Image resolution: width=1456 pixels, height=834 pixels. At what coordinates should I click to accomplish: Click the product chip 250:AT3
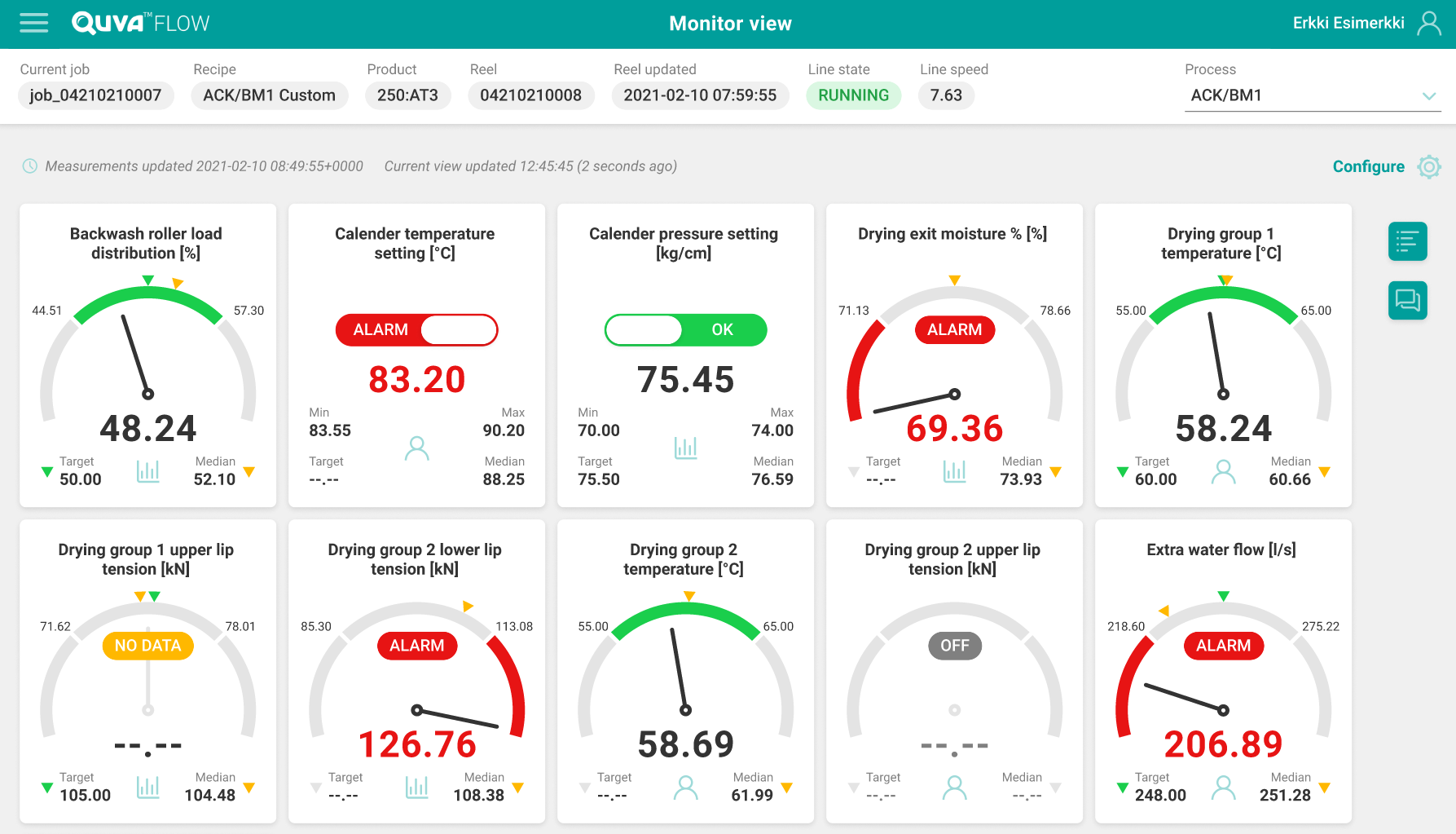pyautogui.click(x=408, y=95)
